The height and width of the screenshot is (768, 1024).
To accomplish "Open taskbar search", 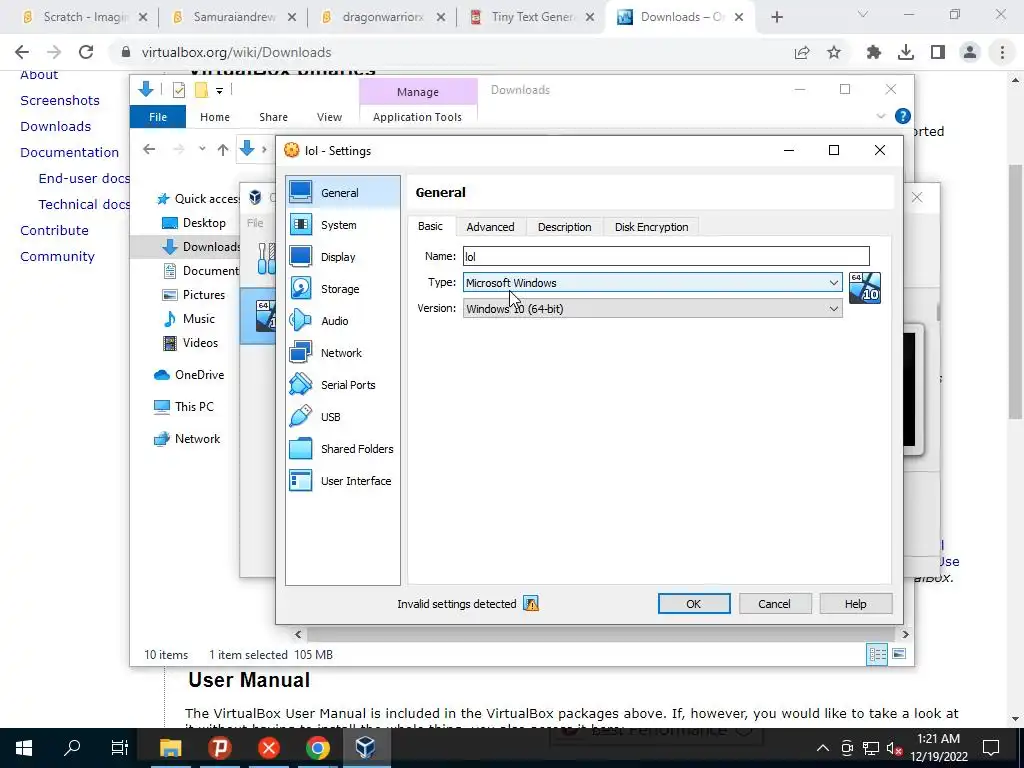I will coord(72,748).
